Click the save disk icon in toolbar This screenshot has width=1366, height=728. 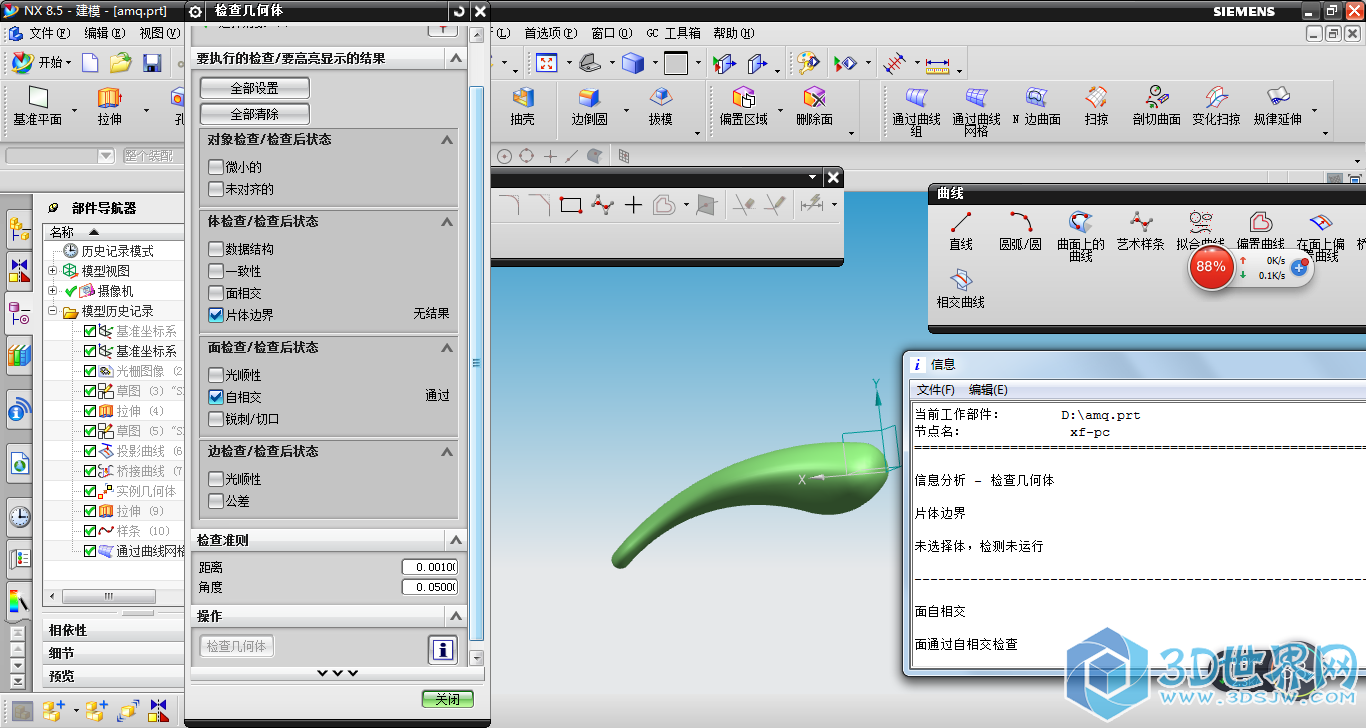[x=152, y=63]
